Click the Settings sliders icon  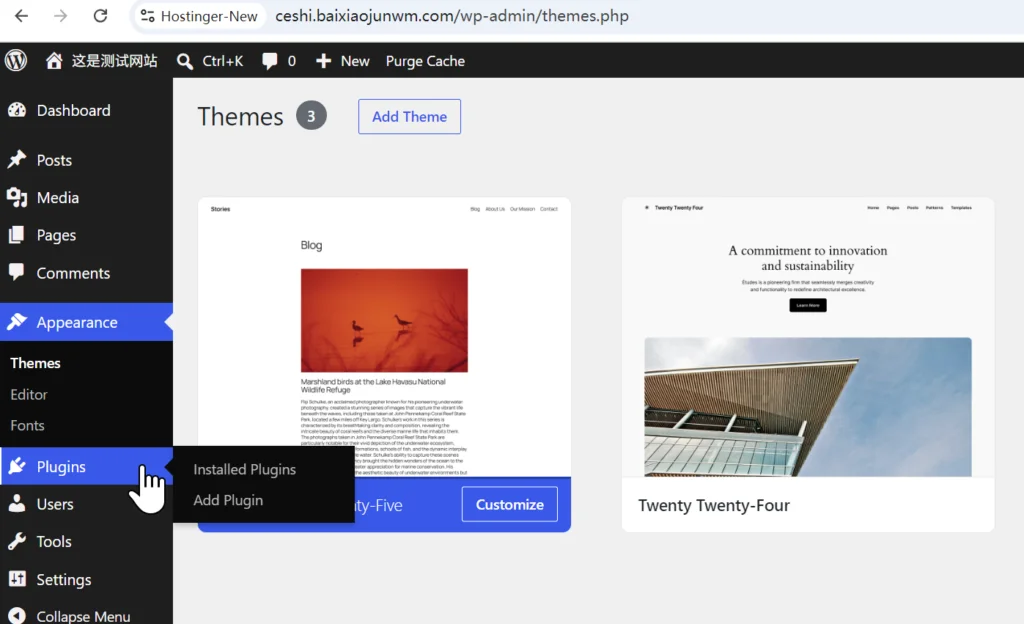(17, 579)
